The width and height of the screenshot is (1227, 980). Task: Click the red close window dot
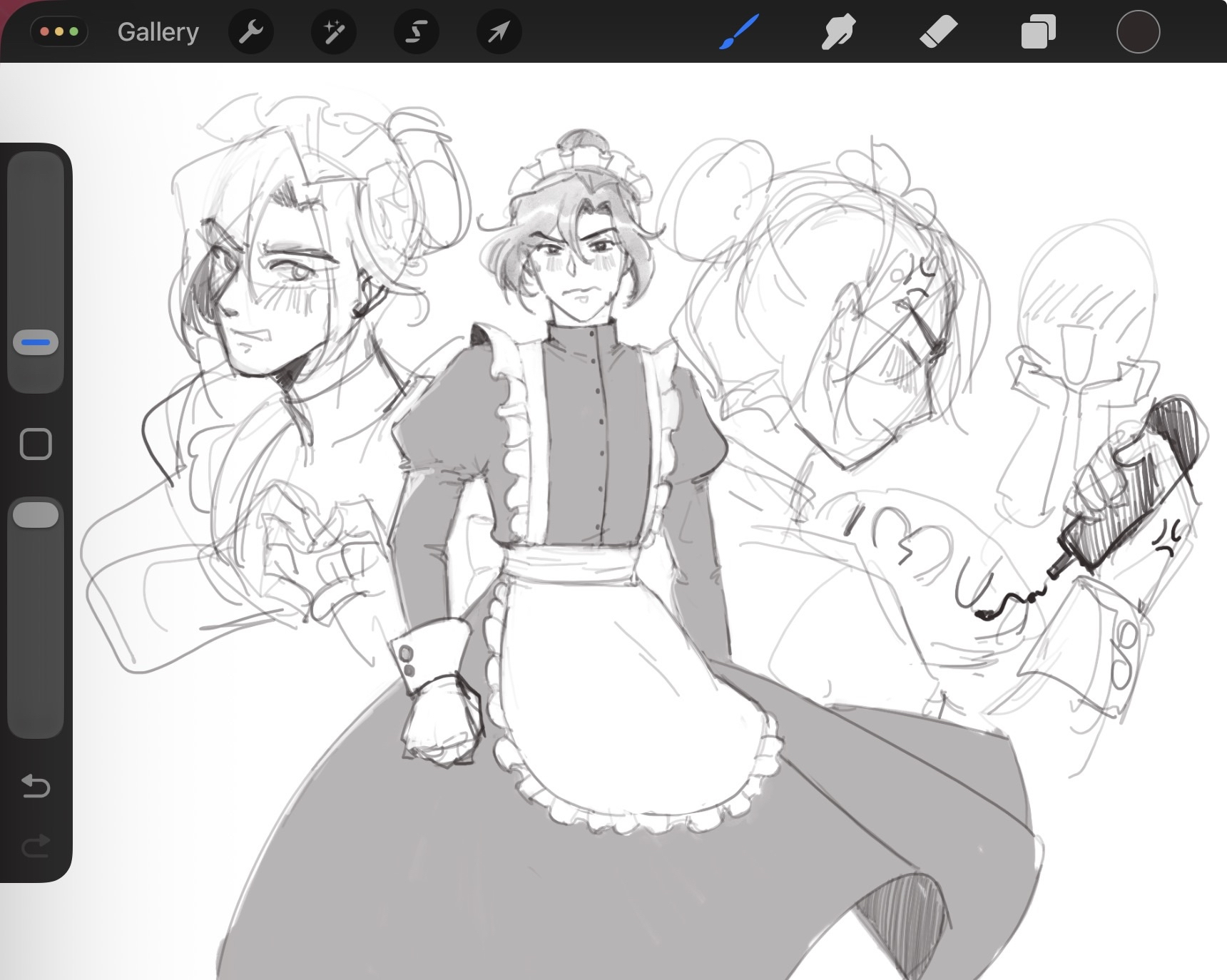click(45, 32)
